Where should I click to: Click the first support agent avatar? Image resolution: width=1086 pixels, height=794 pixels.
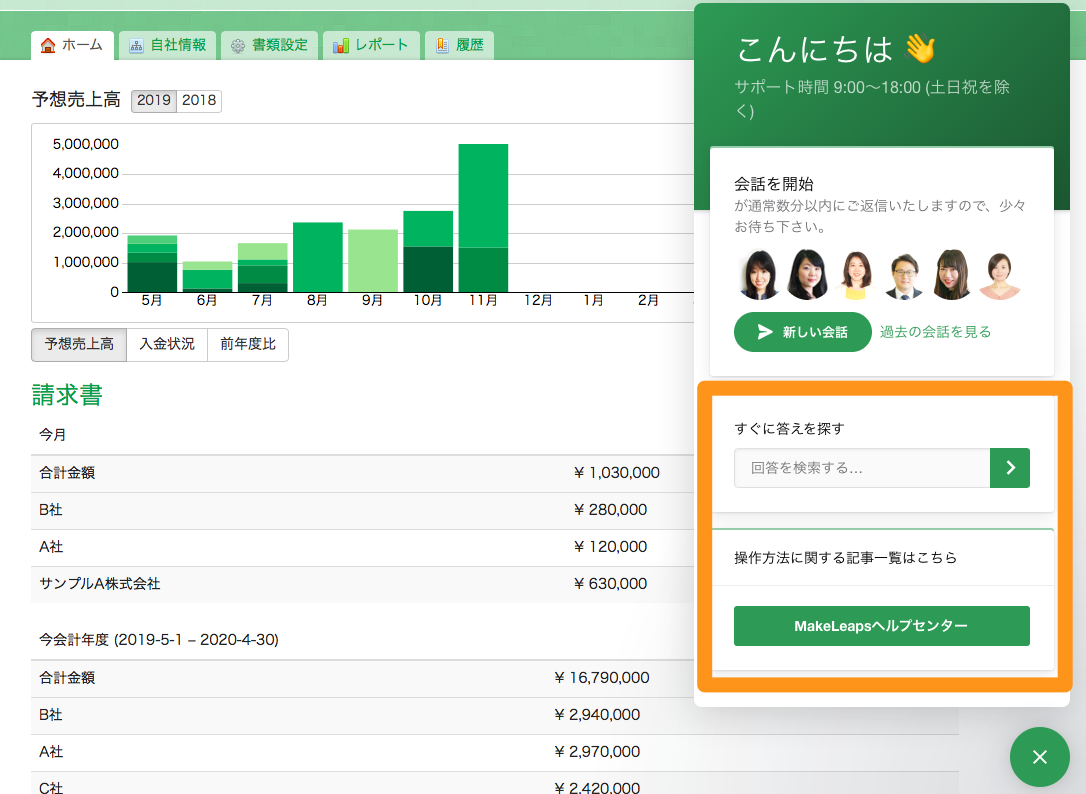pos(759,275)
